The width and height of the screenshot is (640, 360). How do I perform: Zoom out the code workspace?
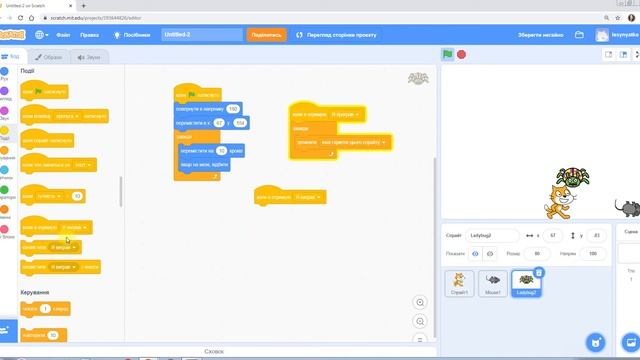(x=420, y=321)
